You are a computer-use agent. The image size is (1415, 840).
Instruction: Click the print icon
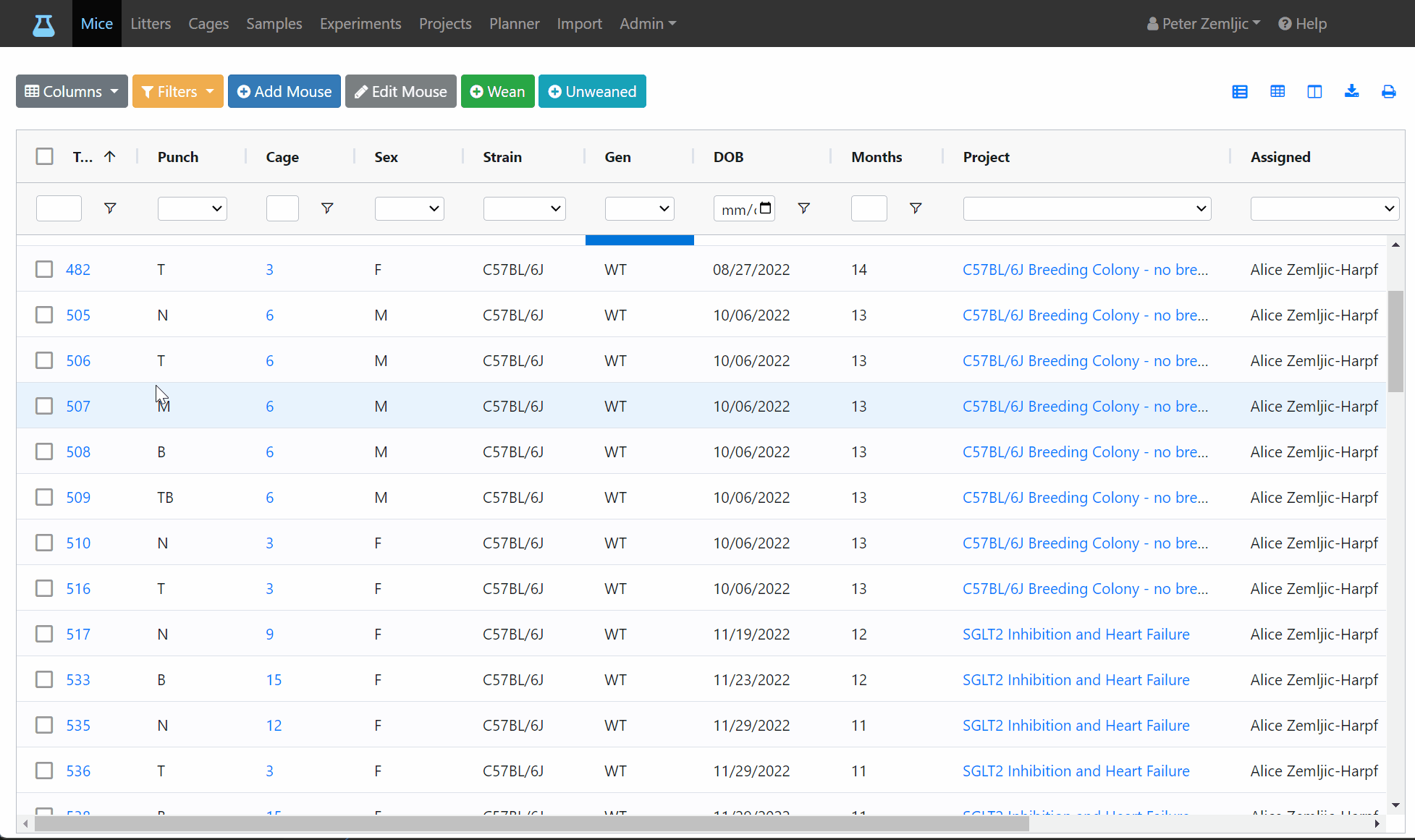[1388, 92]
